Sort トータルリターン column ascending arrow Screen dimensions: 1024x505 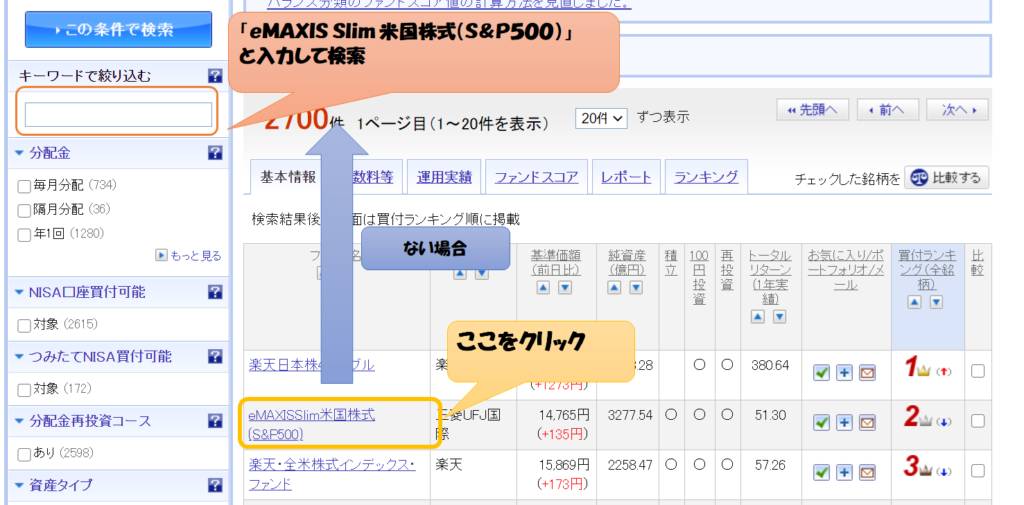(x=758, y=317)
